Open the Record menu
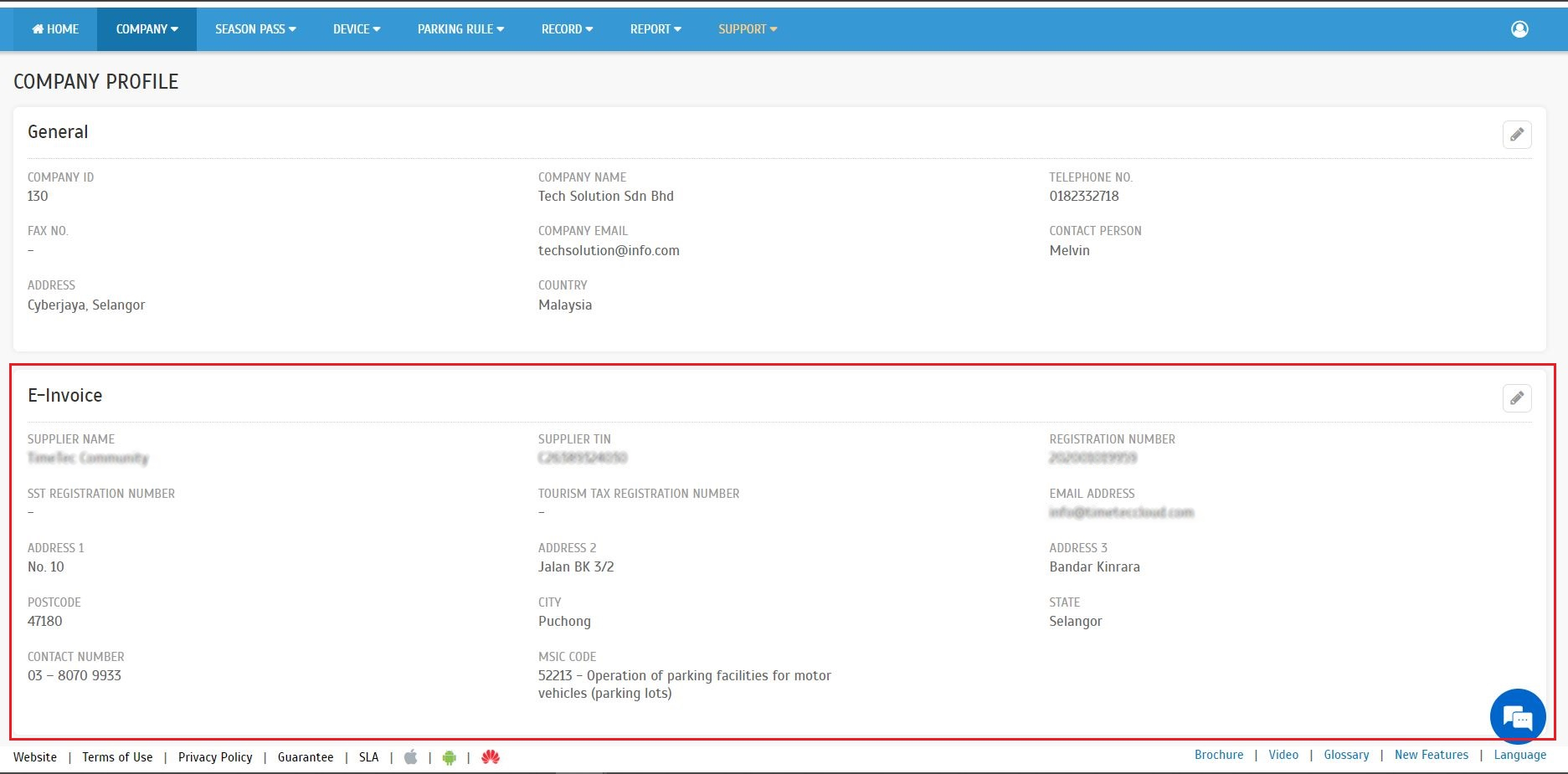 click(567, 29)
